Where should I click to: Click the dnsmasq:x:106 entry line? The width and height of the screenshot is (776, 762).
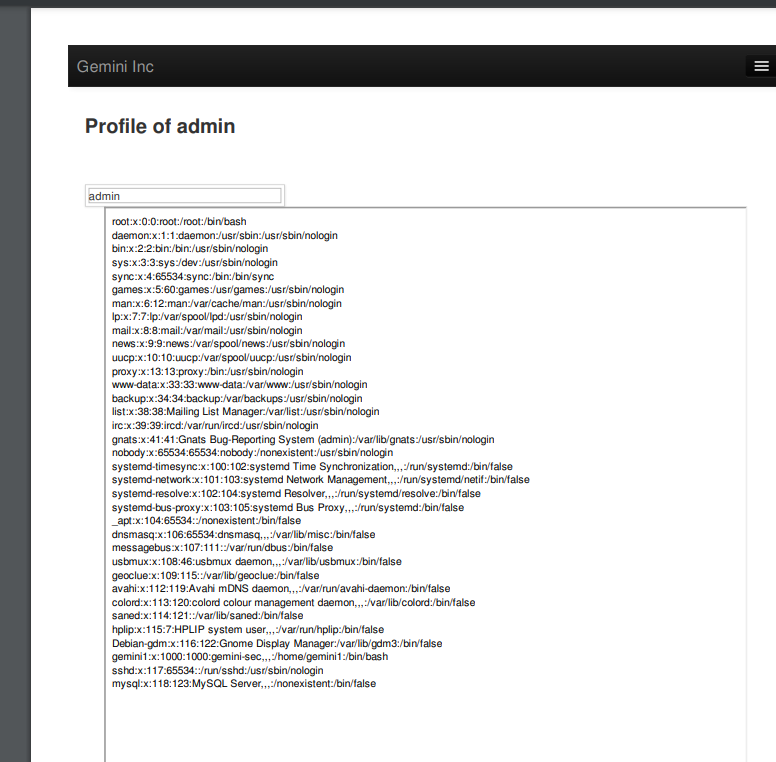coord(243,534)
